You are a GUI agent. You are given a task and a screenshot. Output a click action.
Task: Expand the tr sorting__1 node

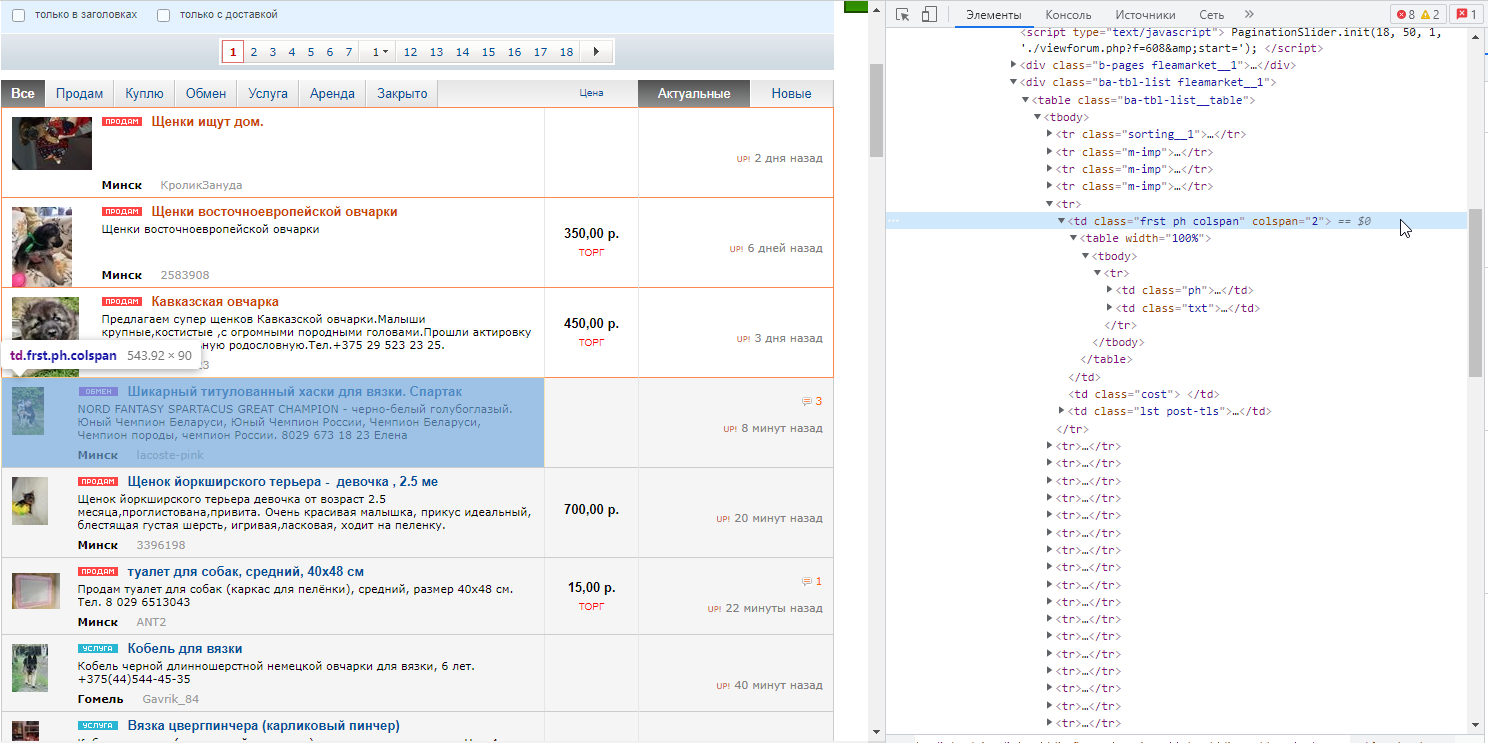point(1050,134)
